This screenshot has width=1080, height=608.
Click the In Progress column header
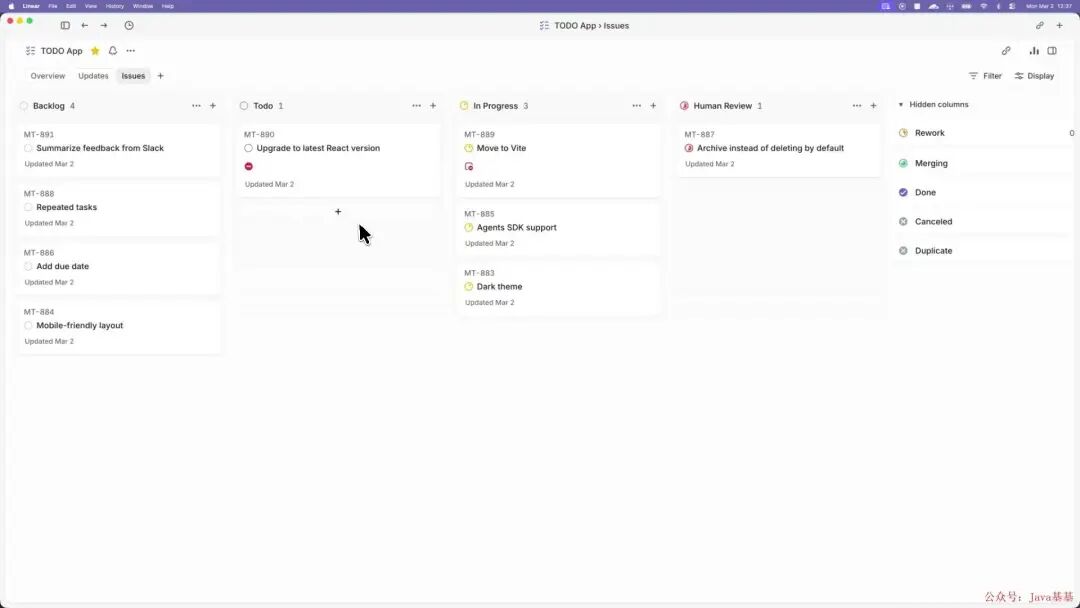tap(495, 106)
